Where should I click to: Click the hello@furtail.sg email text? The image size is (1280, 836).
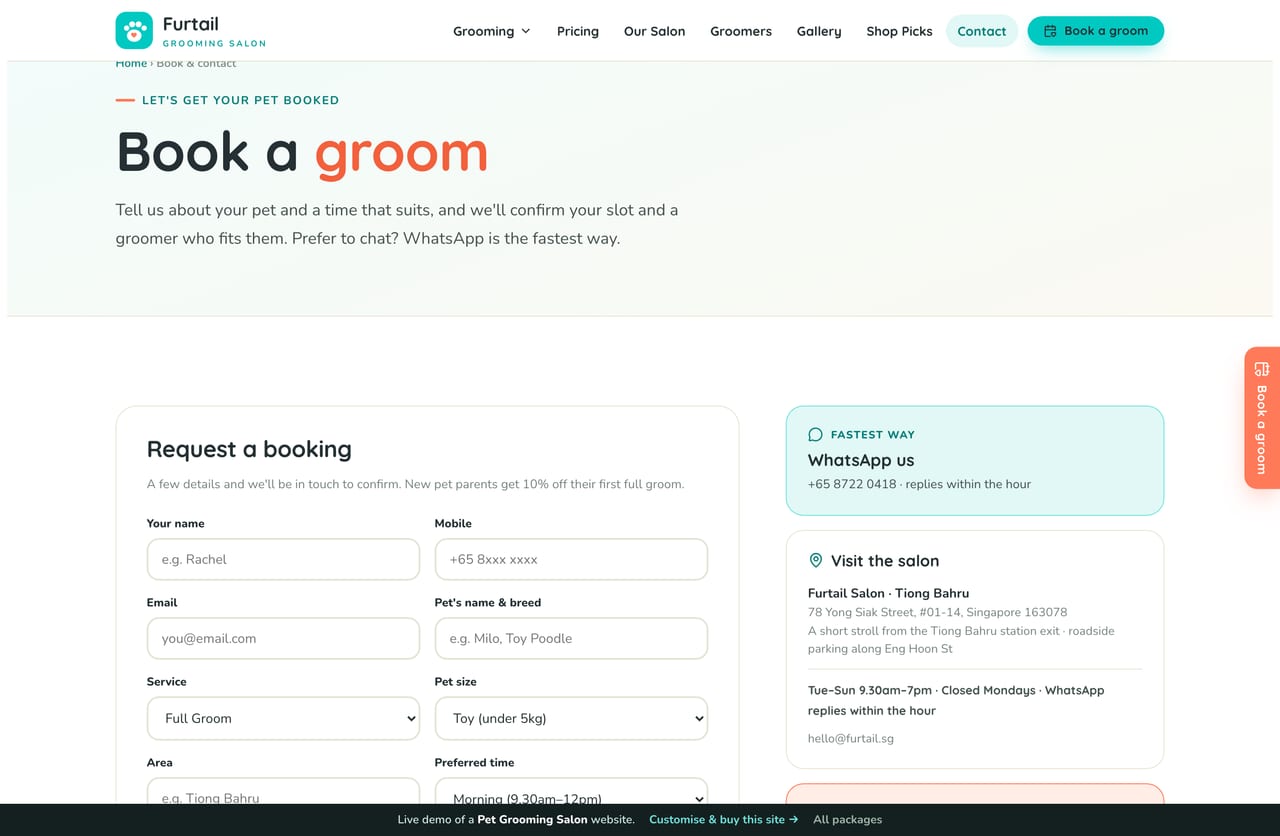coord(851,739)
